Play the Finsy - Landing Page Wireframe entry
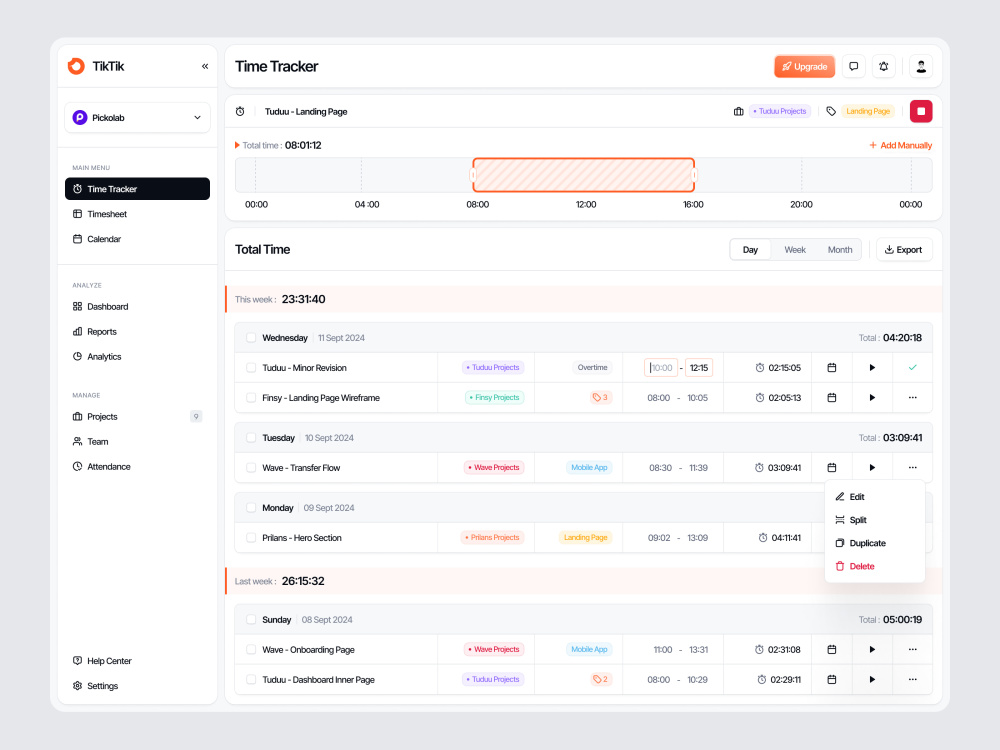Screen dimensions: 1000x750 pos(872,398)
